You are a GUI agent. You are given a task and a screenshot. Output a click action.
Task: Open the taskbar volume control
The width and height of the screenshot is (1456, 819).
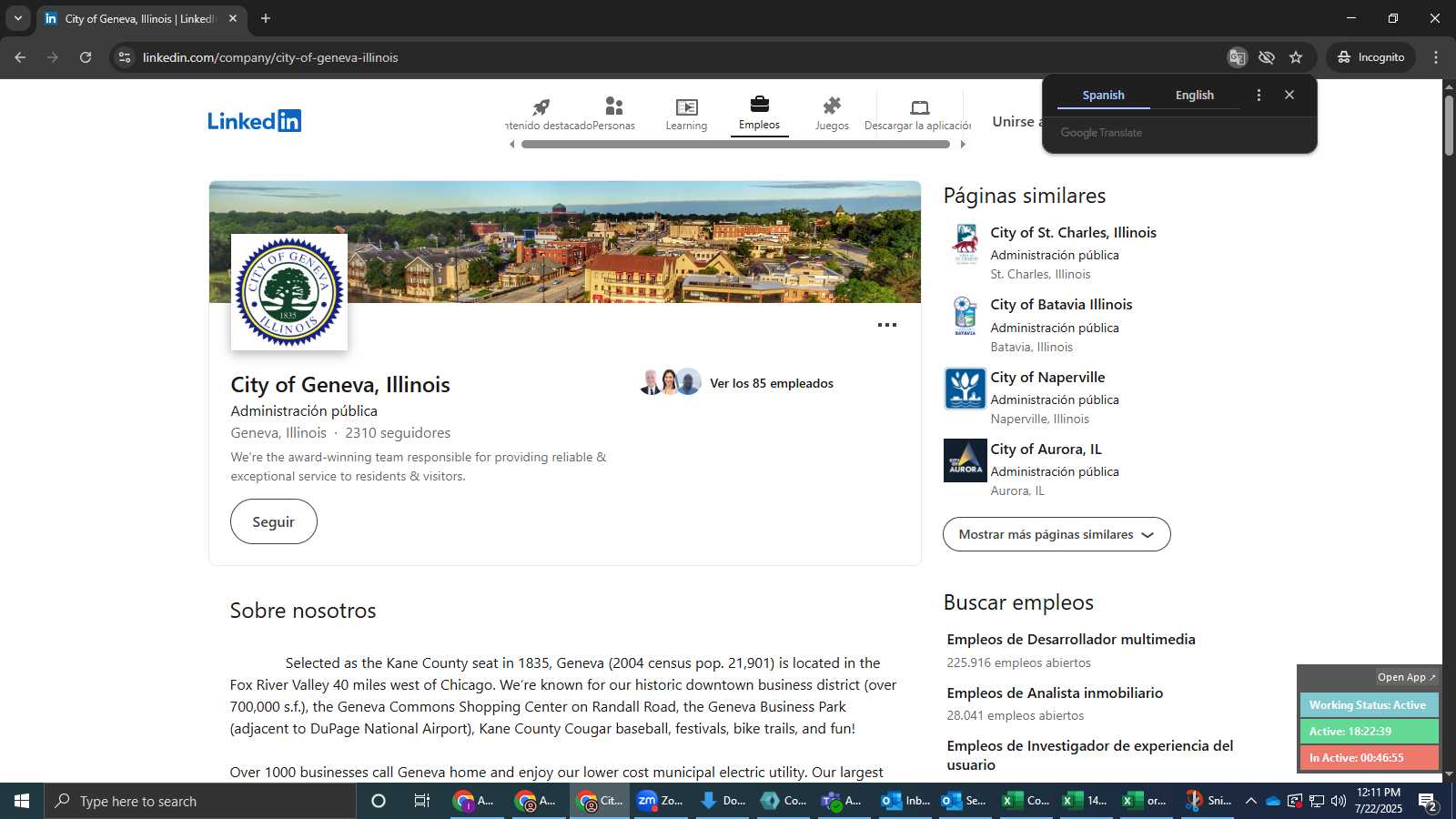pos(1338,801)
